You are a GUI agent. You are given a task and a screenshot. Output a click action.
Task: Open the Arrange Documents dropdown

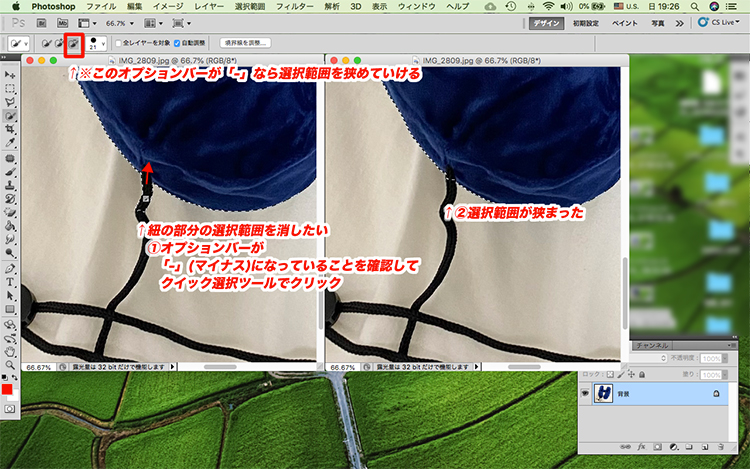(x=154, y=23)
